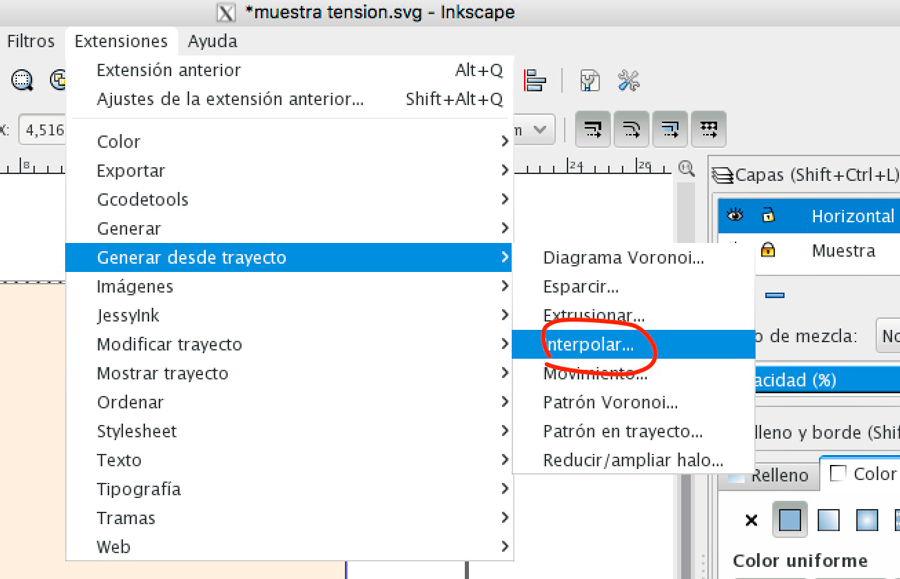Image resolution: width=900 pixels, height=579 pixels.
Task: Select the linear gradient fill icon
Action: click(x=828, y=520)
